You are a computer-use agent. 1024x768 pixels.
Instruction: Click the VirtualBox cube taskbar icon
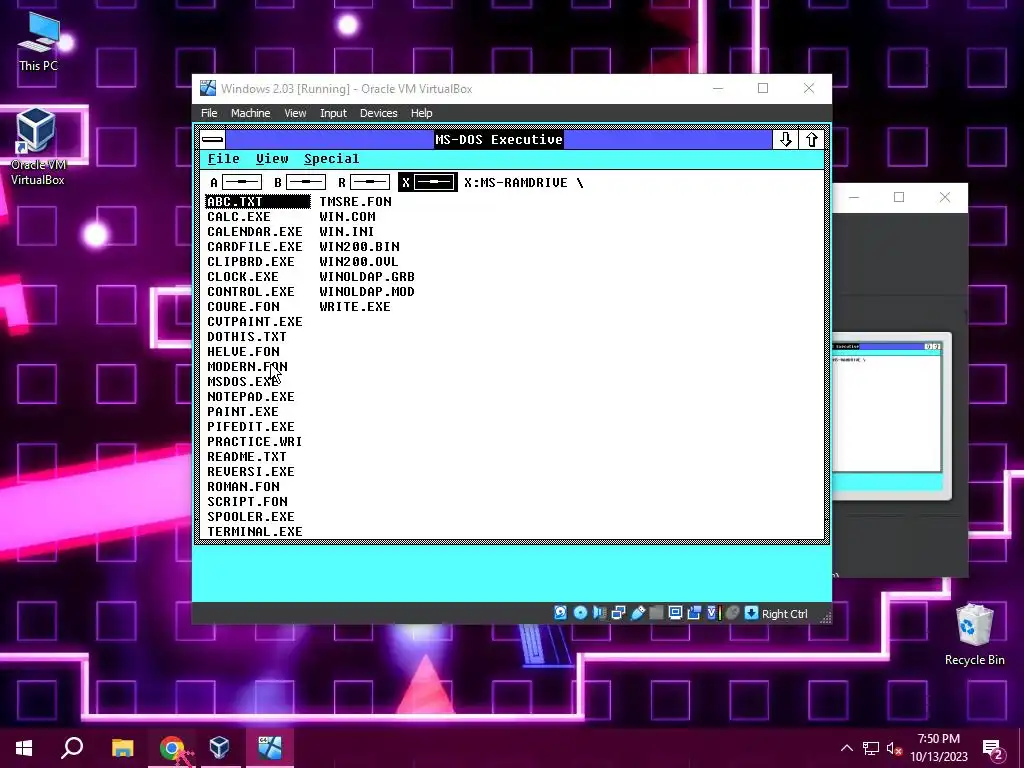pyautogui.click(x=219, y=748)
